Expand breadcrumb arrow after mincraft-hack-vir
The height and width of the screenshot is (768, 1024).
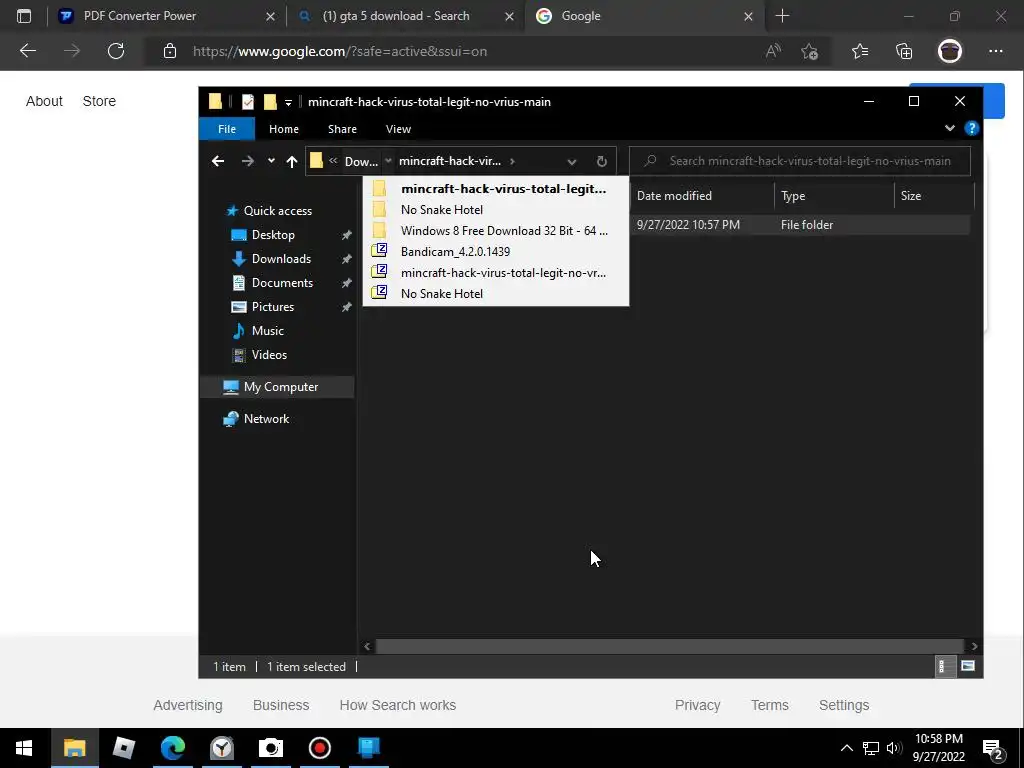pos(513,161)
